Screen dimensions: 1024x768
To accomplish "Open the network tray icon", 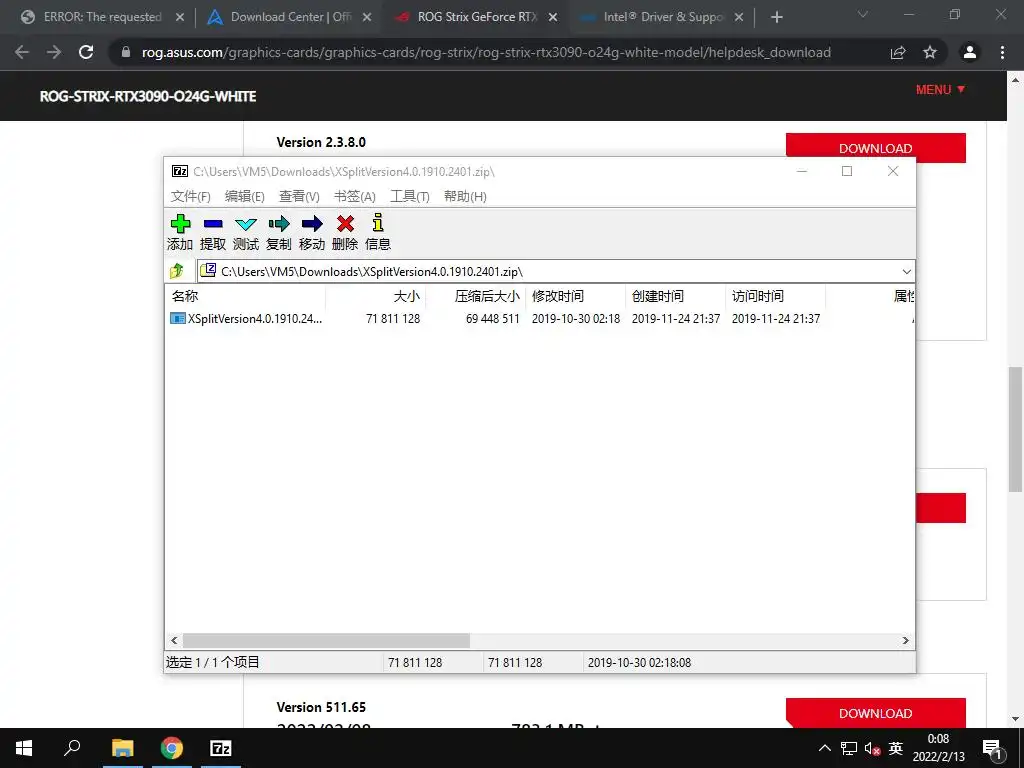I will click(848, 748).
